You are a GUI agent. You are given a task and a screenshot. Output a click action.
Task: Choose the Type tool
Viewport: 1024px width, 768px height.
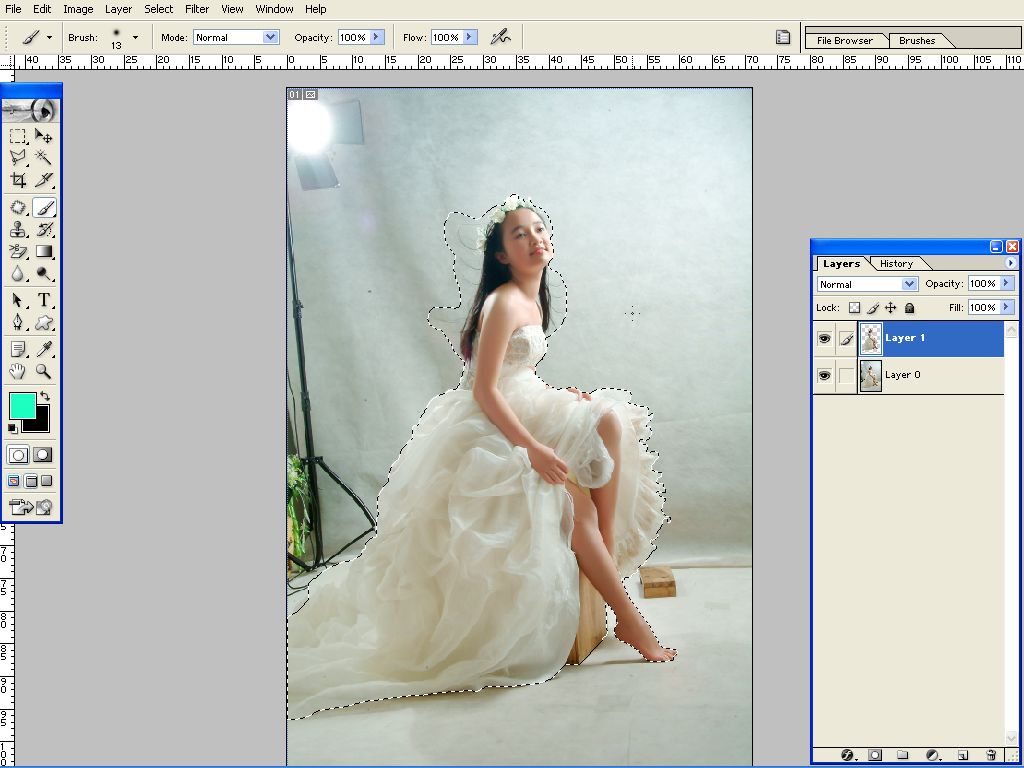pyautogui.click(x=44, y=300)
